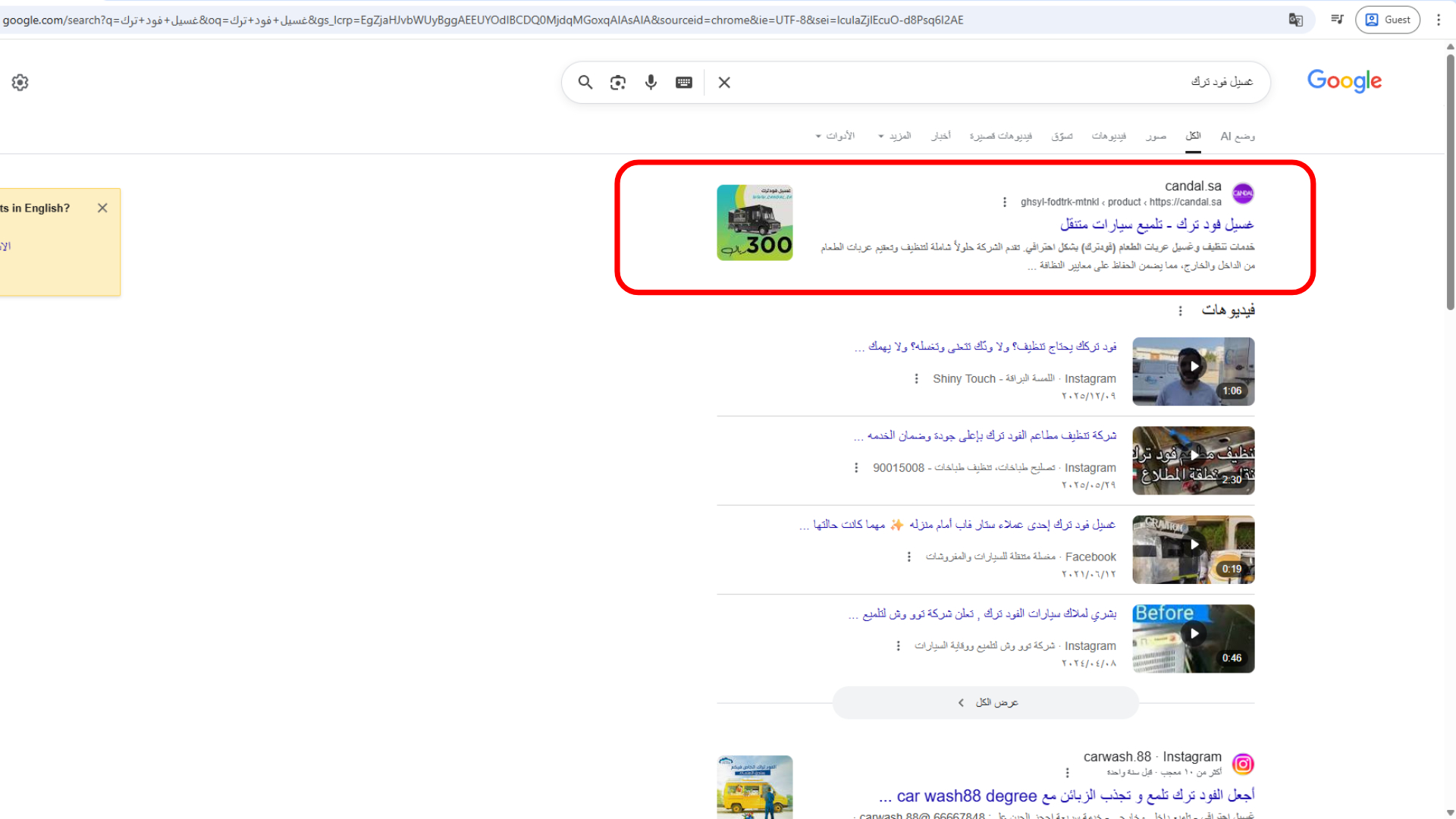Dismiss the English results suggestion banner
Screen dimensions: 1456x819
pos(102,207)
